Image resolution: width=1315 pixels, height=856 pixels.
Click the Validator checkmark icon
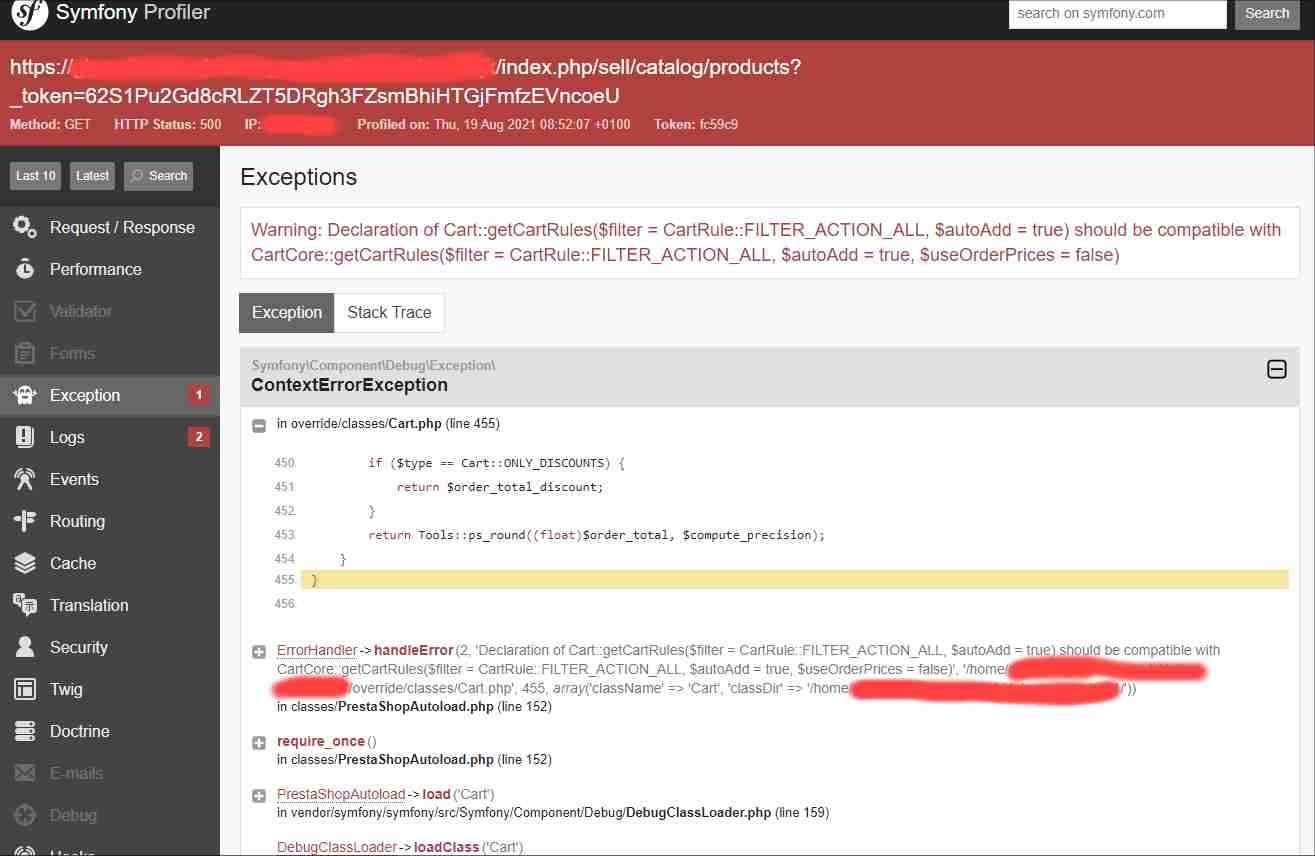click(25, 311)
